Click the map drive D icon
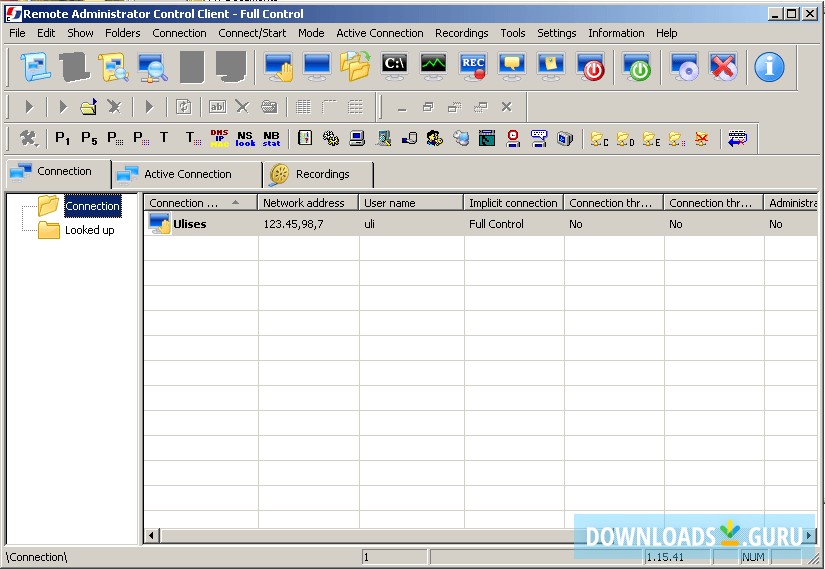825x569 pixels. pyautogui.click(x=625, y=139)
